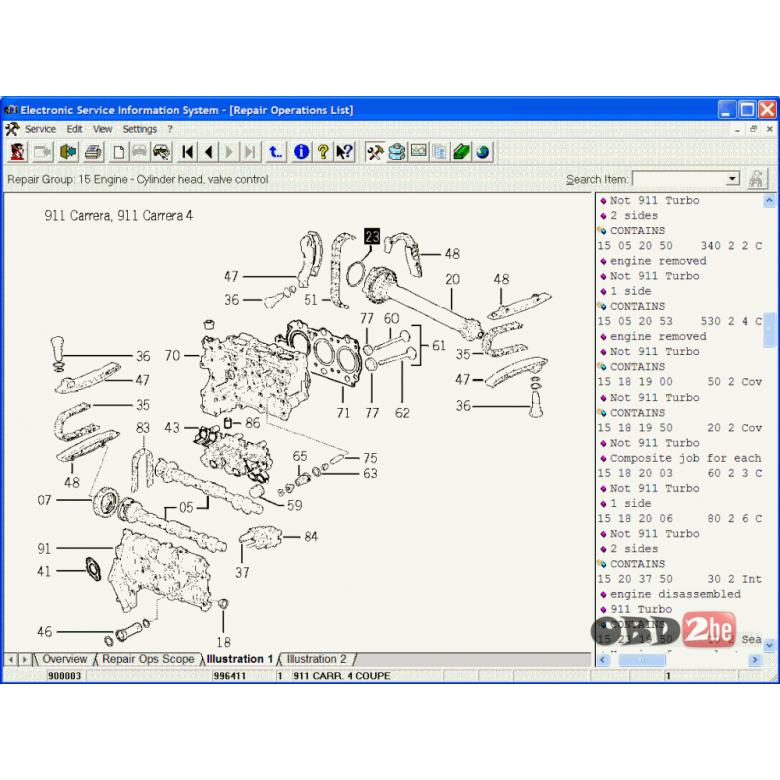Viewport: 780px width, 780px height.
Task: Click the horizontal scroll left arrow of list
Action: point(603,660)
